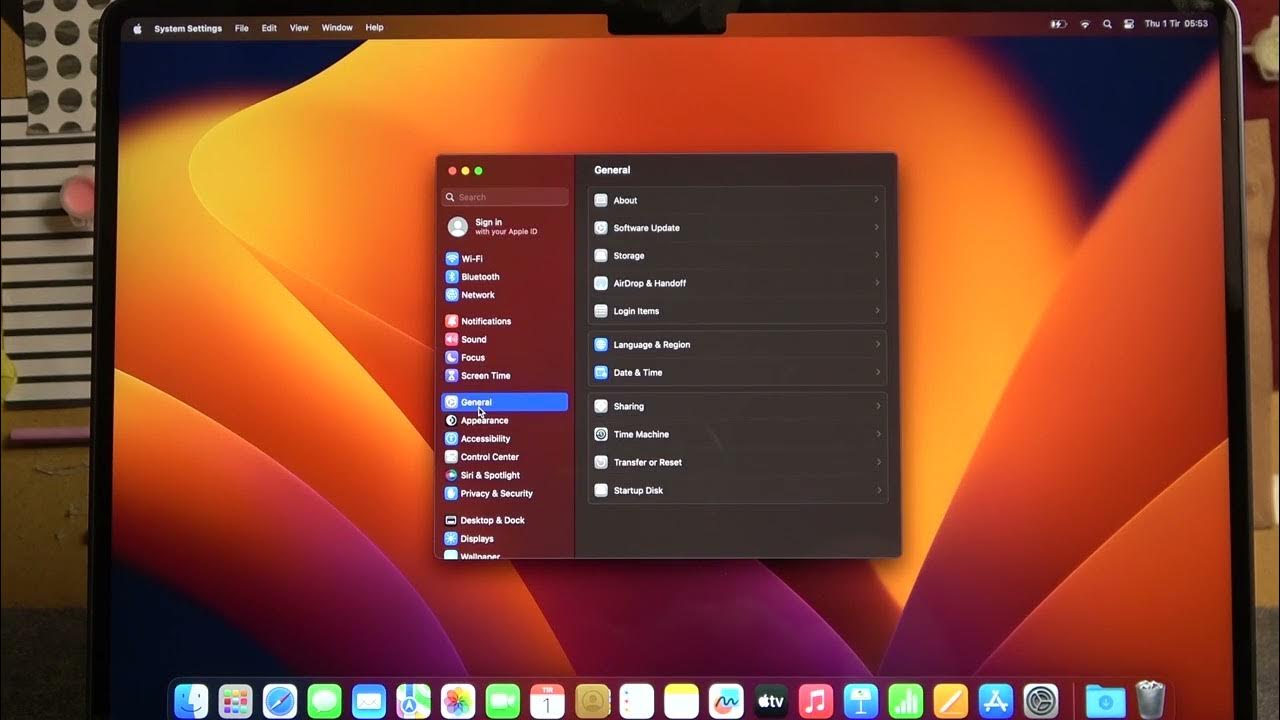
Task: Launch Safari from the Dock
Action: point(280,701)
